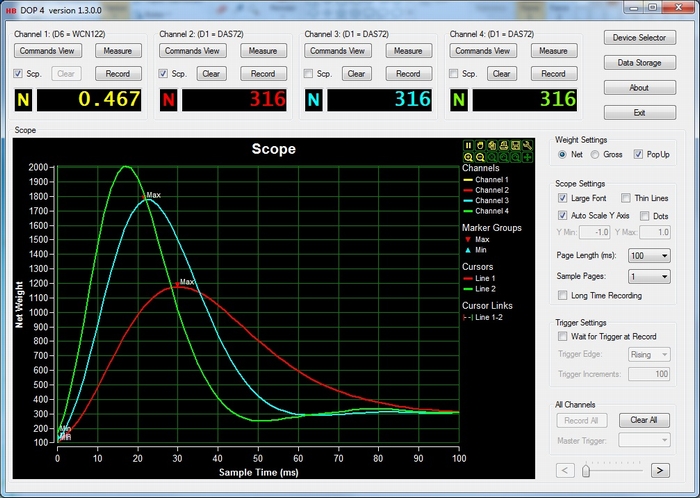Open the Page Length (ms) dropdown

[649, 256]
